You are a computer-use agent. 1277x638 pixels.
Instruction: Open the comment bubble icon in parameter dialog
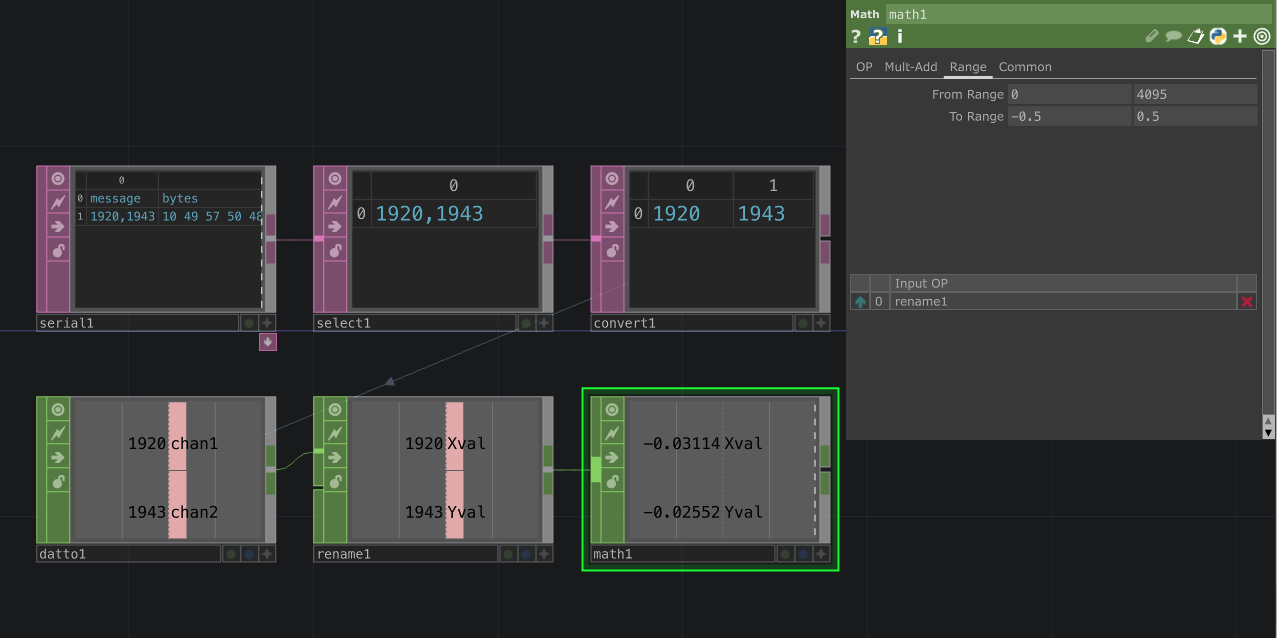(x=1173, y=36)
